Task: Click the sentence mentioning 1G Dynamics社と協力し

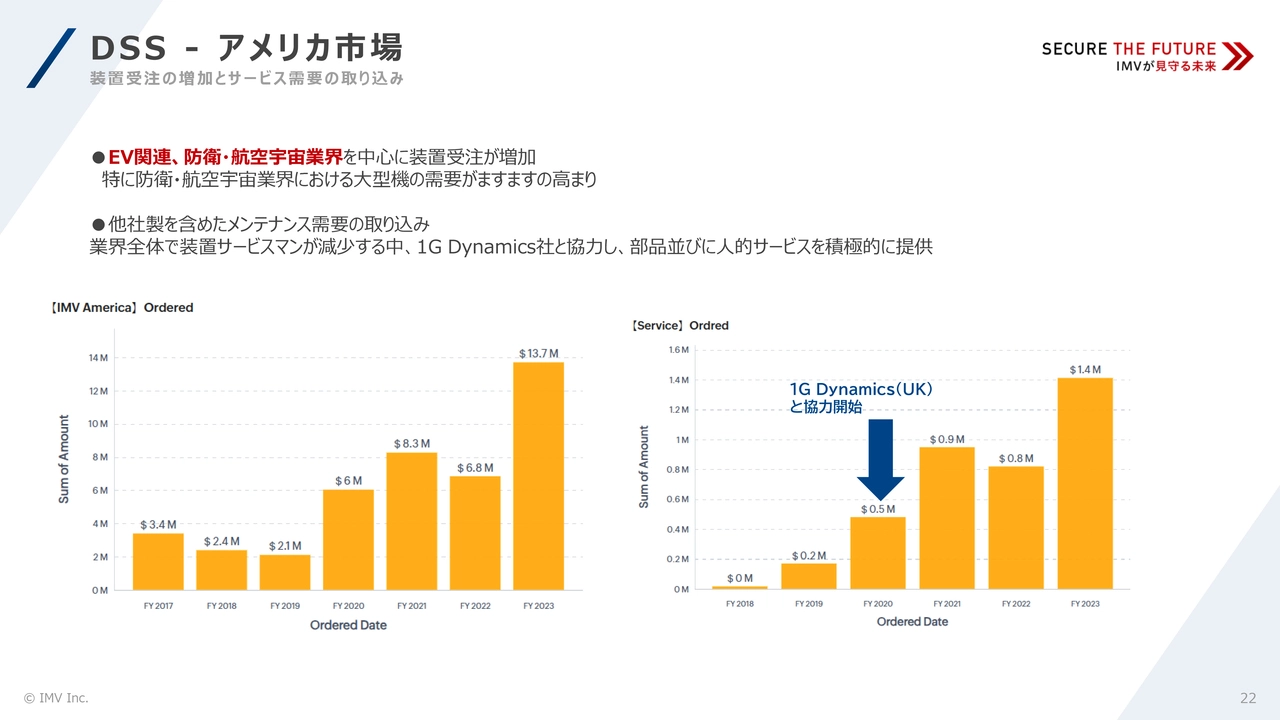Action: click(x=511, y=246)
